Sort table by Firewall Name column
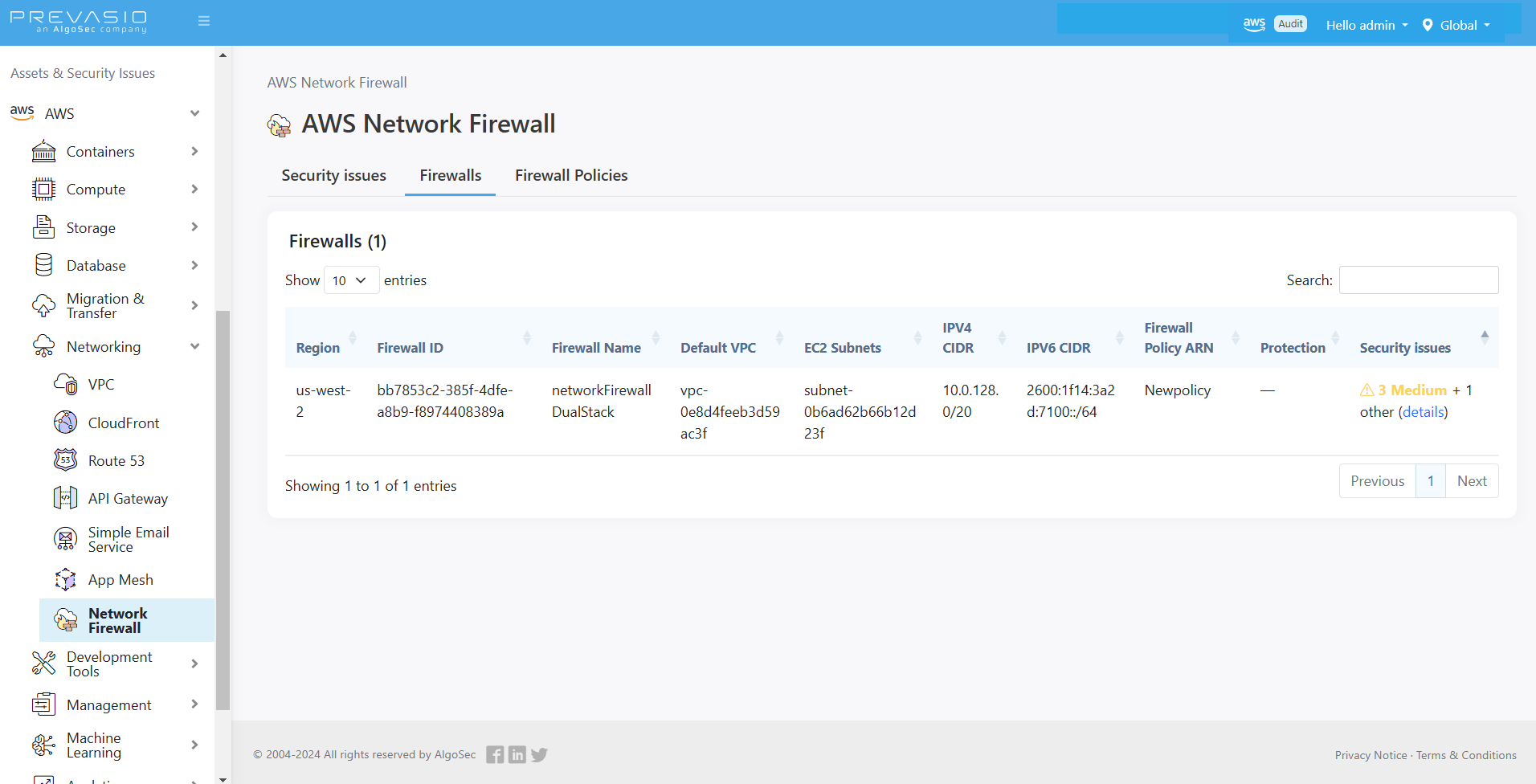This screenshot has width=1536, height=784. pyautogui.click(x=605, y=338)
